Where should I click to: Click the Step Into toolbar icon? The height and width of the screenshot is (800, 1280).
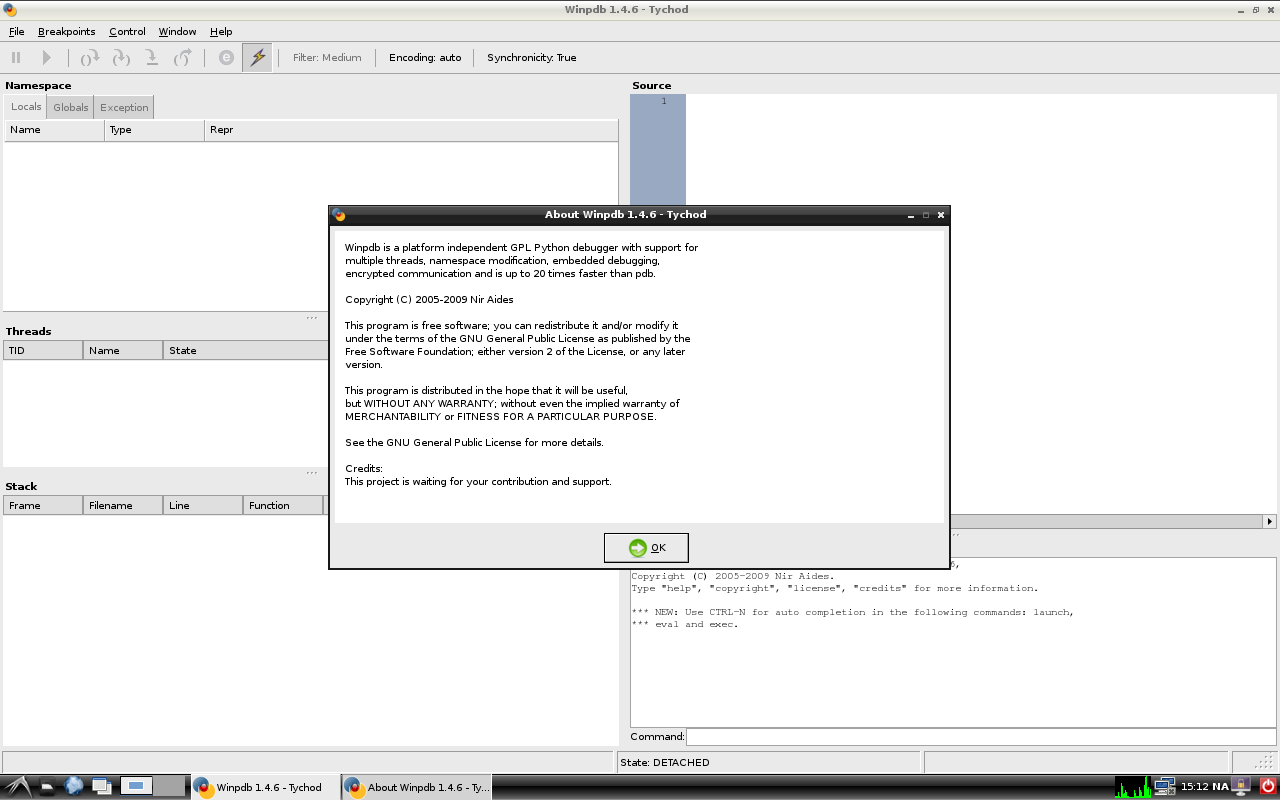pyautogui.click(x=121, y=58)
